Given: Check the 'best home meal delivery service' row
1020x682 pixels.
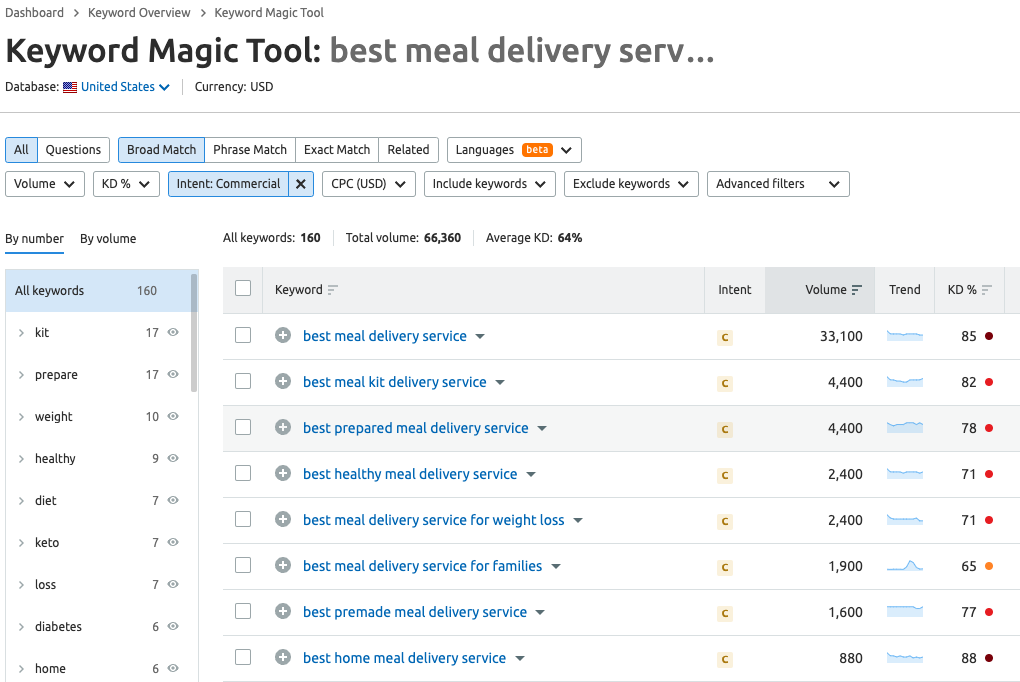Looking at the screenshot, I should [243, 658].
